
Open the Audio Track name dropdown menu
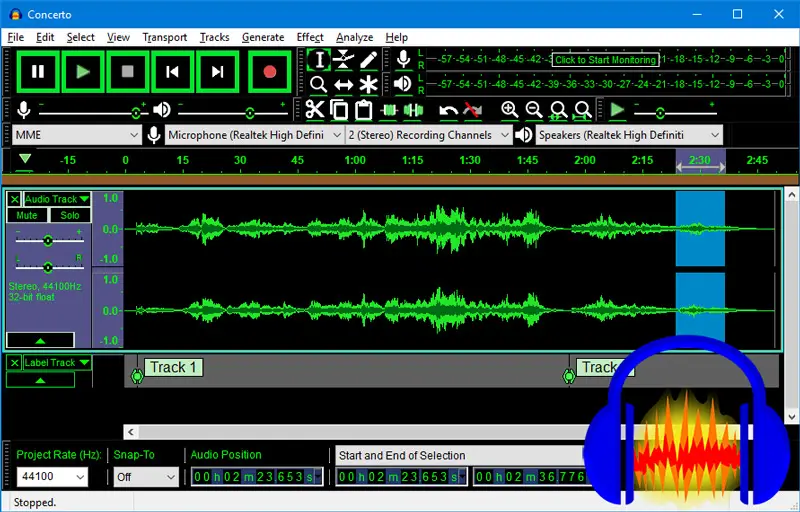(57, 199)
